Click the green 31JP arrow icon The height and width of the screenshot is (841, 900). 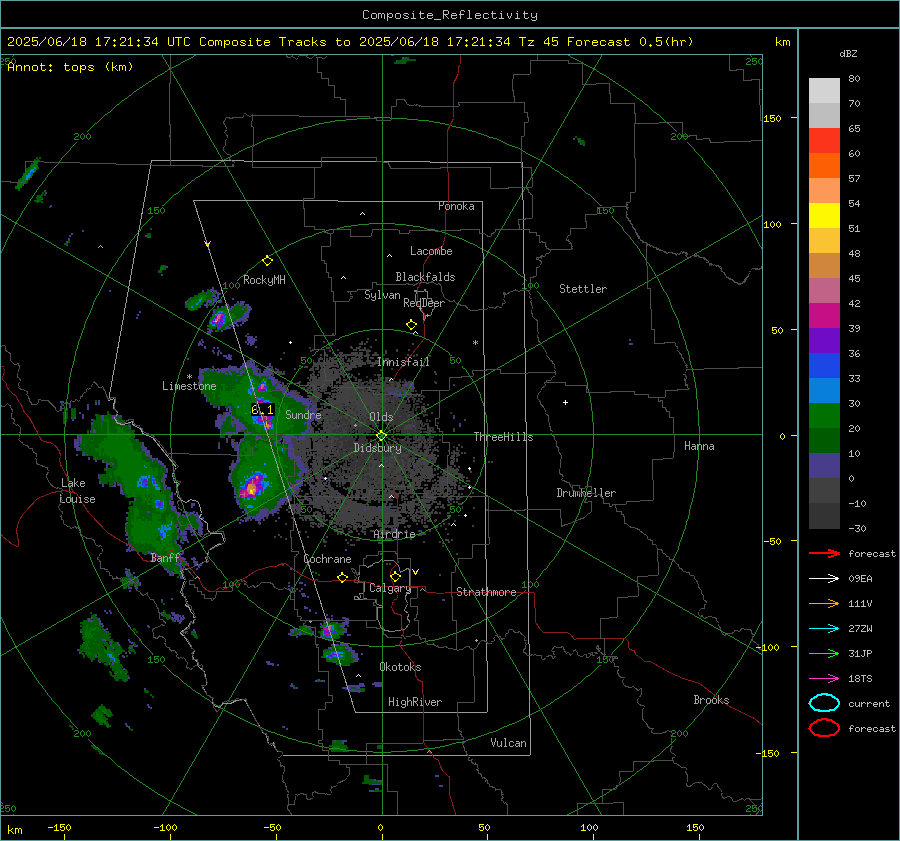click(x=824, y=653)
